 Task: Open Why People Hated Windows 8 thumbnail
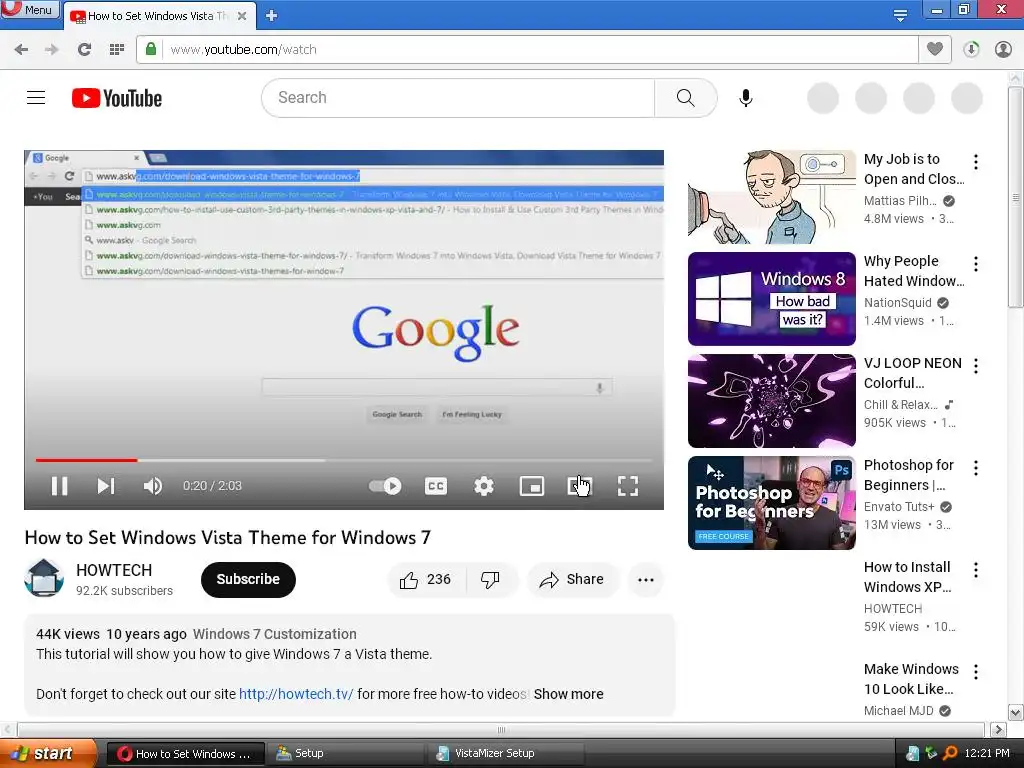coord(771,298)
